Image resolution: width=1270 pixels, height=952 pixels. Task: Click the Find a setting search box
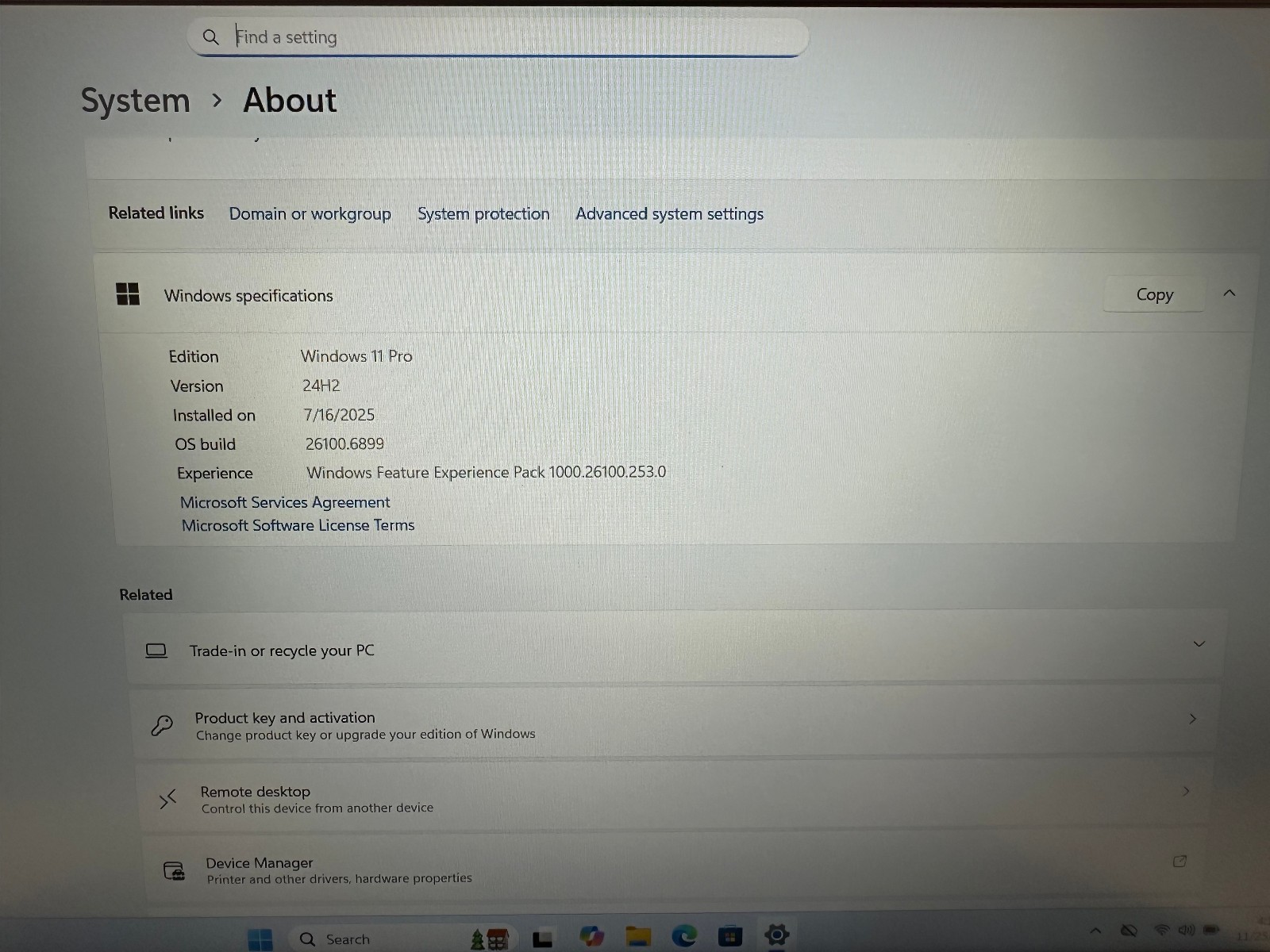[498, 37]
